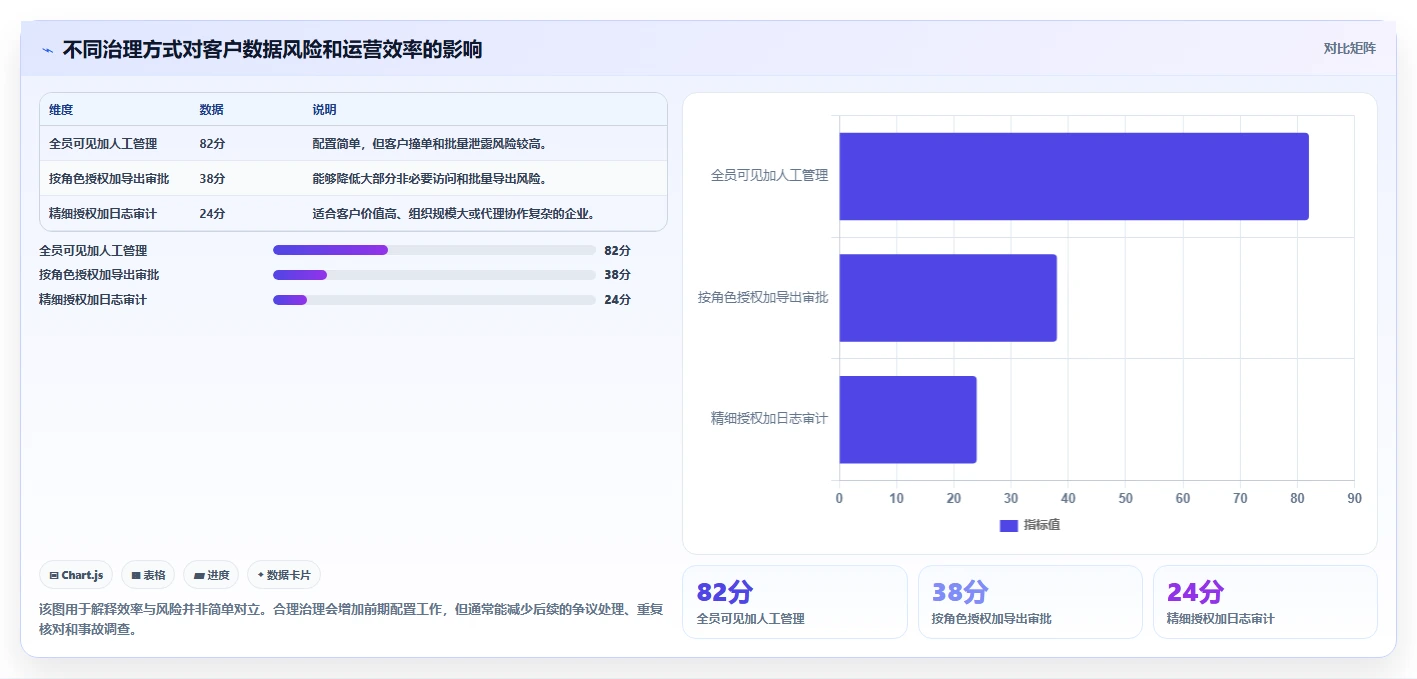Click progress label 按角色授权加导出审批
Screen dimensions: 1417x679
pos(99,275)
